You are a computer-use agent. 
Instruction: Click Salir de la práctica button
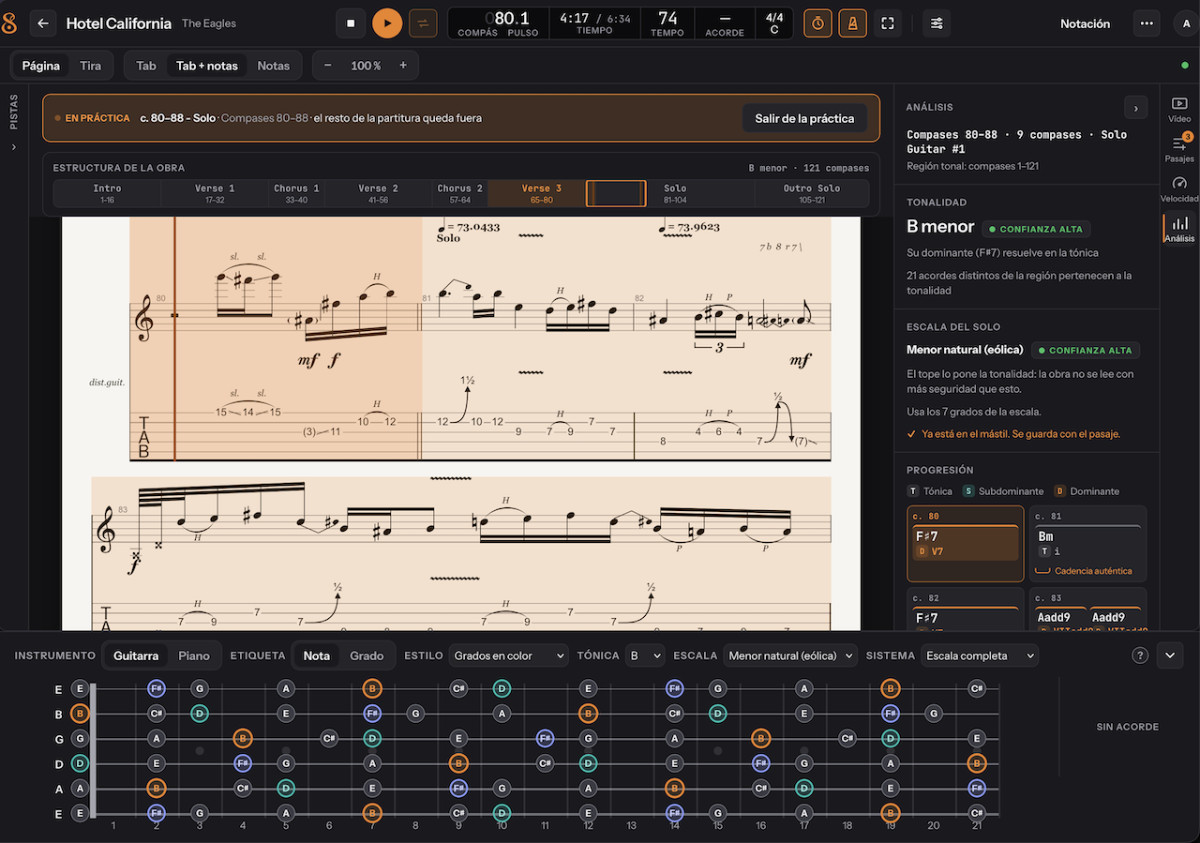pyautogui.click(x=804, y=118)
